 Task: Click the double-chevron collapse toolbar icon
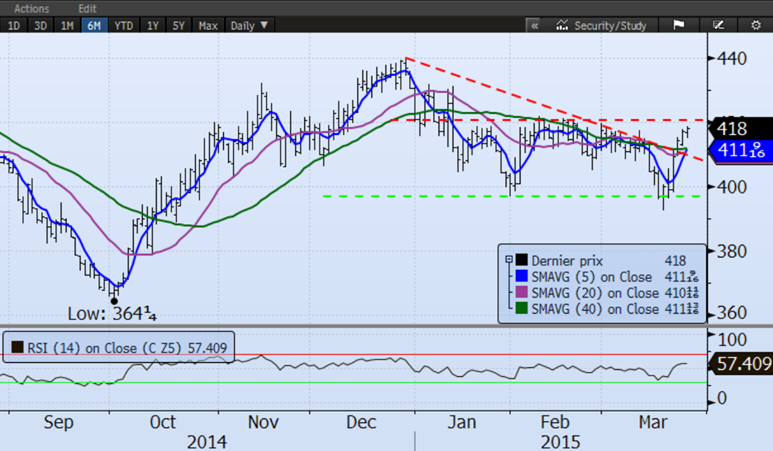(535, 25)
